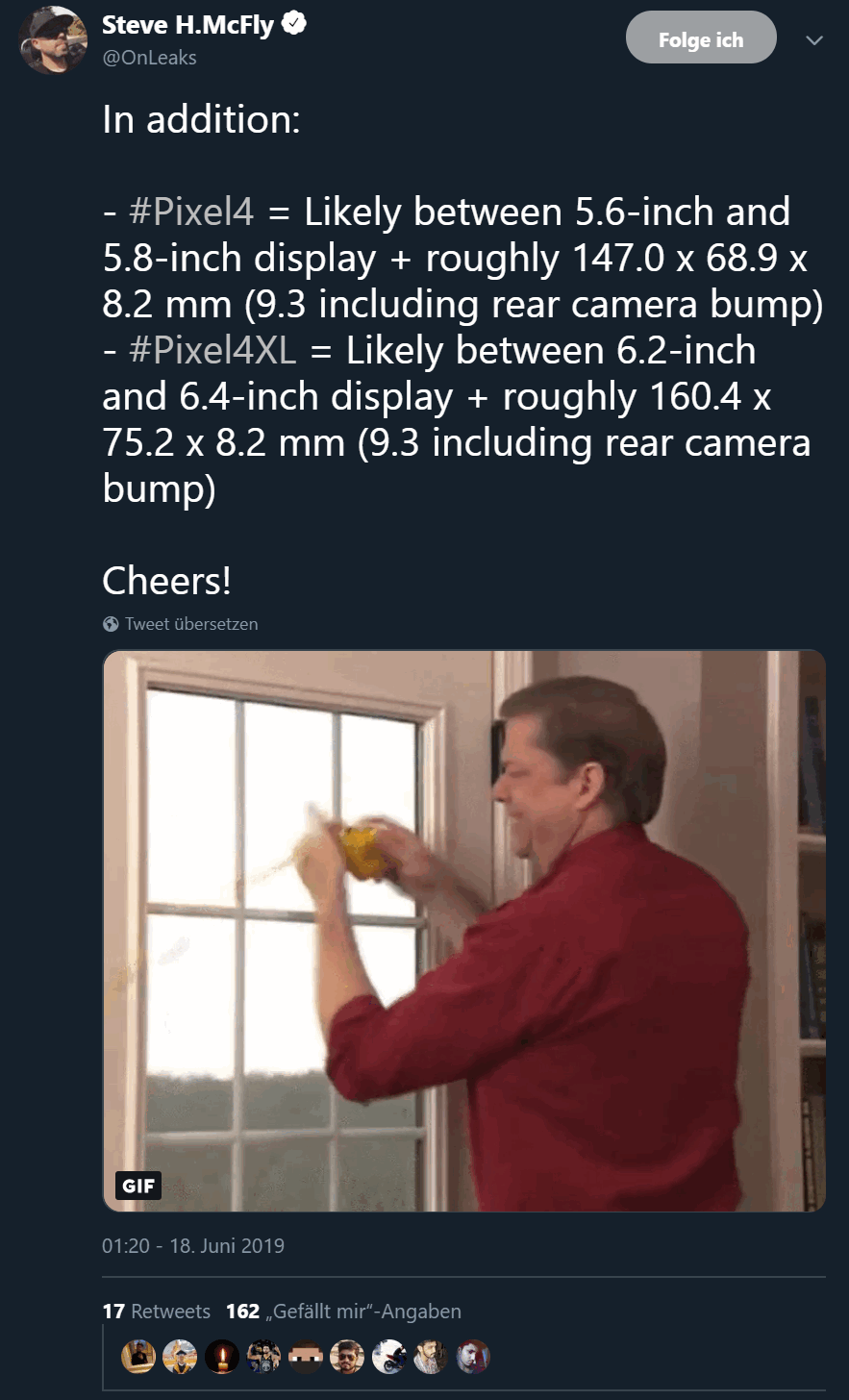Open the basketball player liker avatar
This screenshot has width=849, height=1400.
click(263, 1357)
